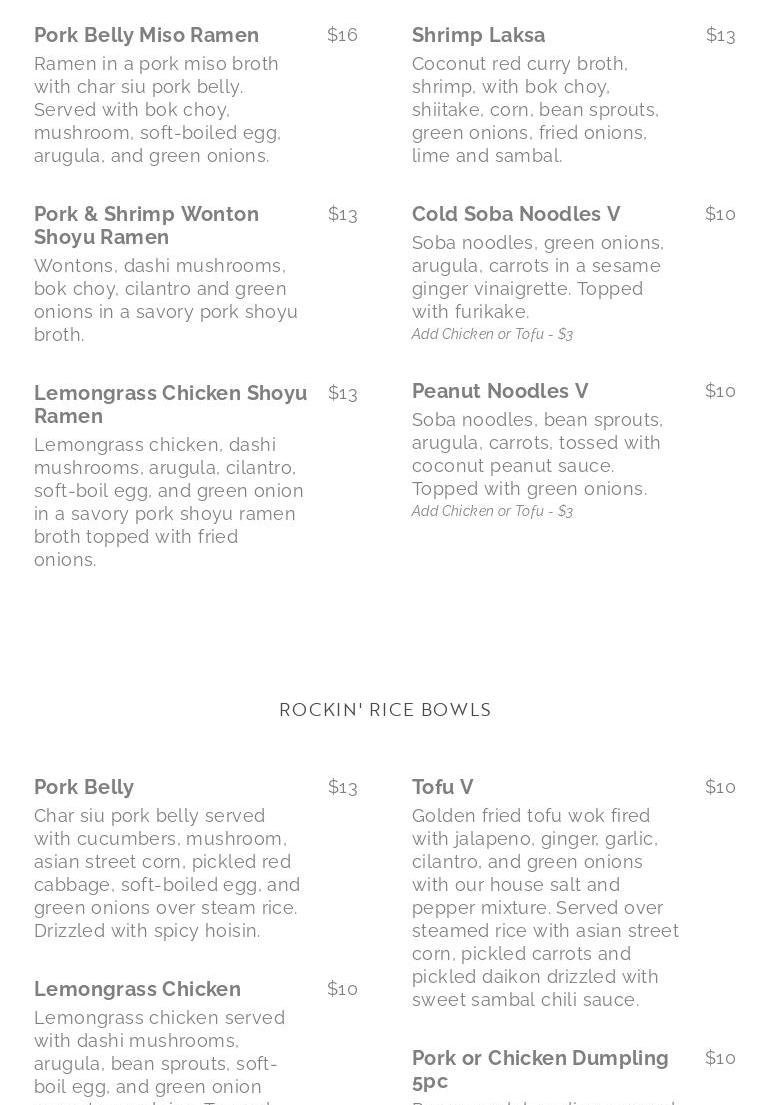Image resolution: width=770 pixels, height=1105 pixels.
Task: Click the Tofu V bowl description text
Action: (545, 908)
